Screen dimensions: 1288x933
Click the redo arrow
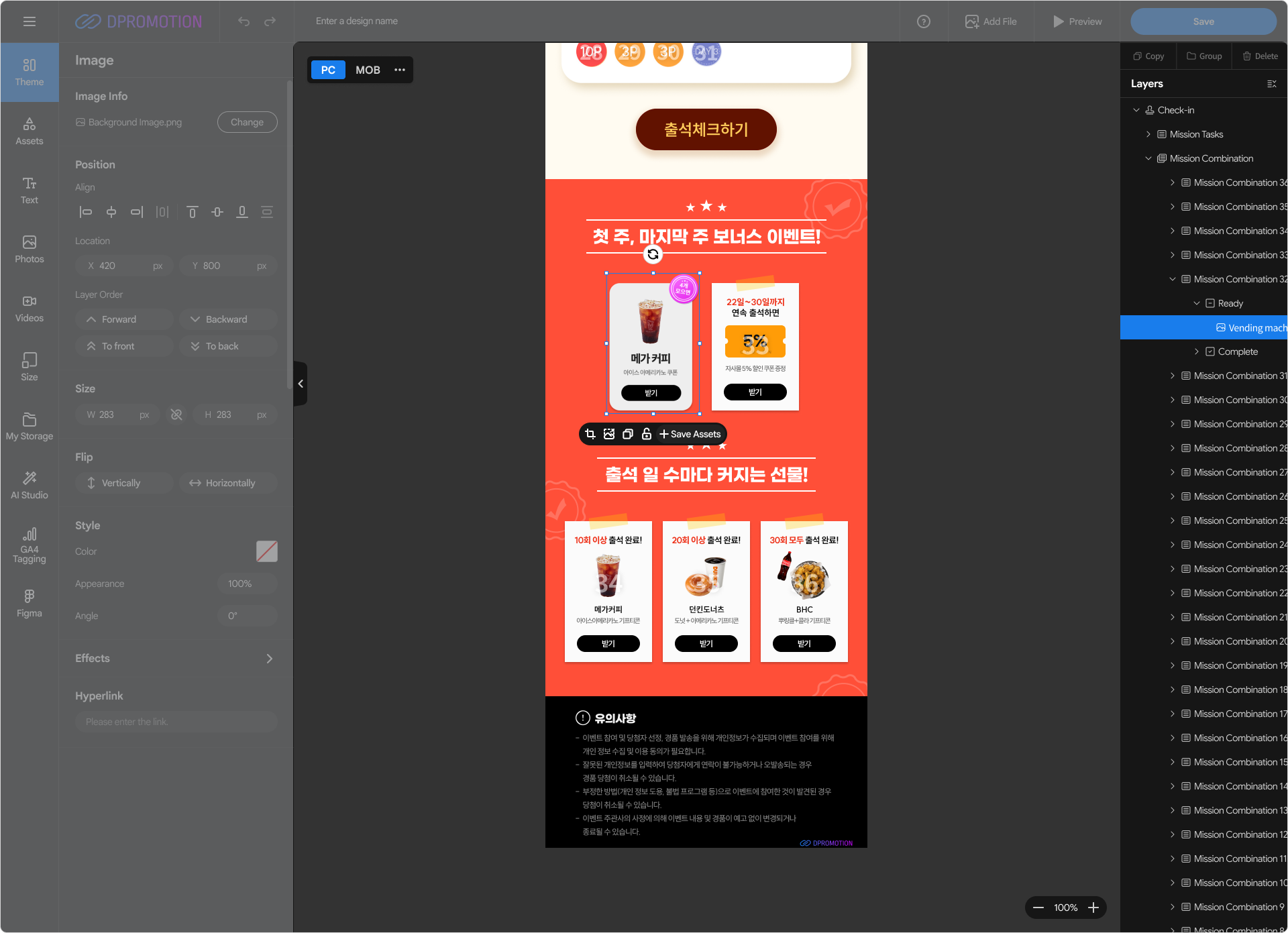pos(270,21)
